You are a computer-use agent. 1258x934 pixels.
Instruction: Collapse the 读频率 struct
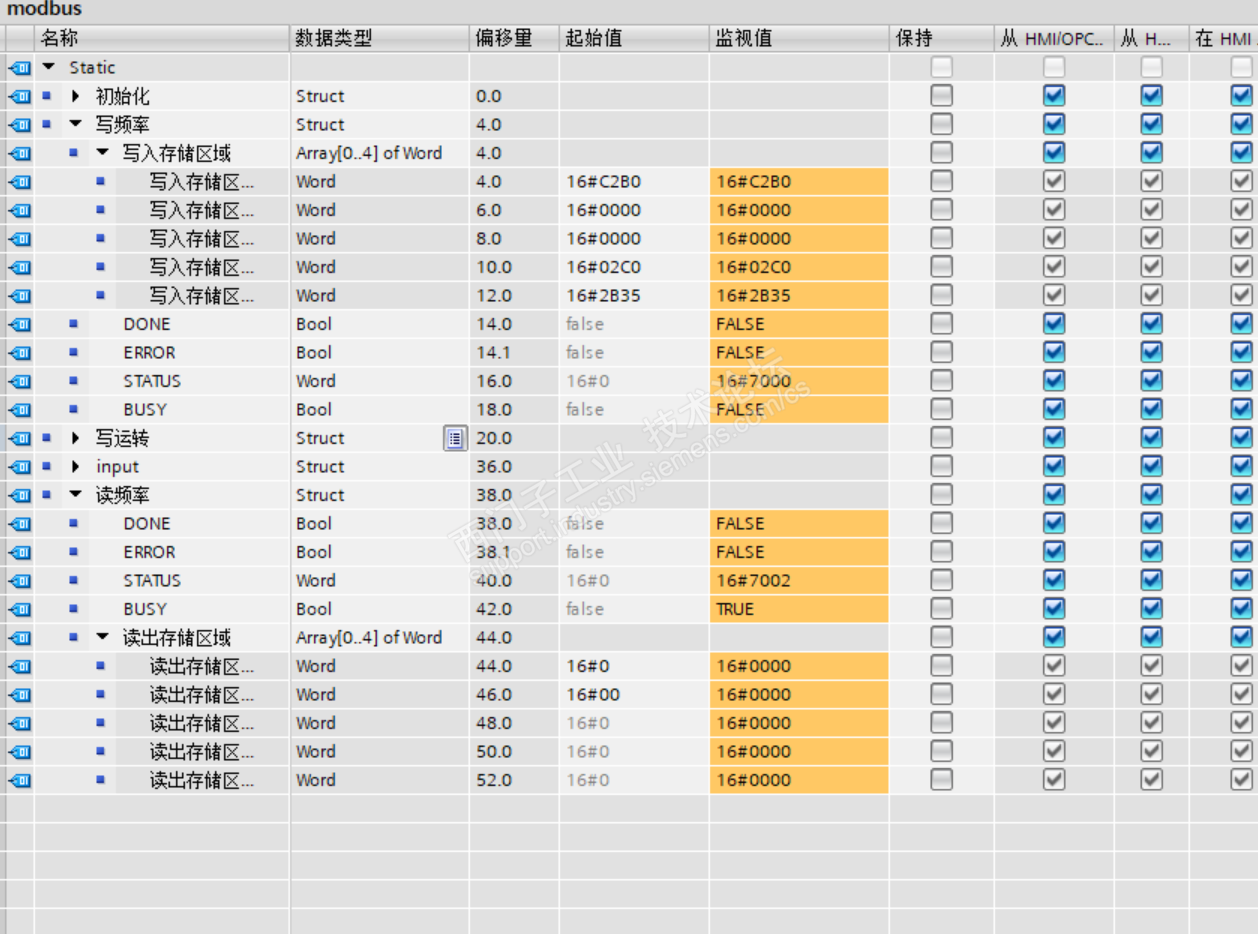coord(75,495)
